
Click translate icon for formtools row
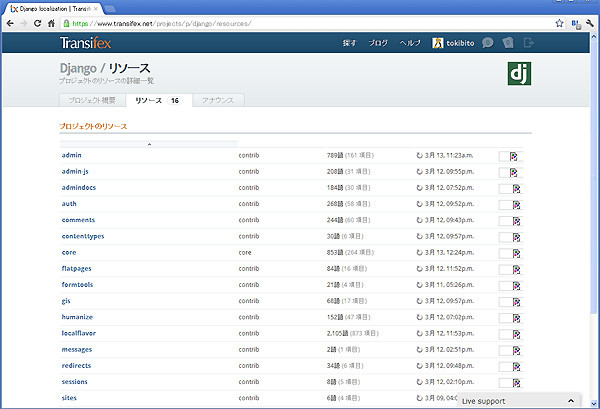[516, 286]
